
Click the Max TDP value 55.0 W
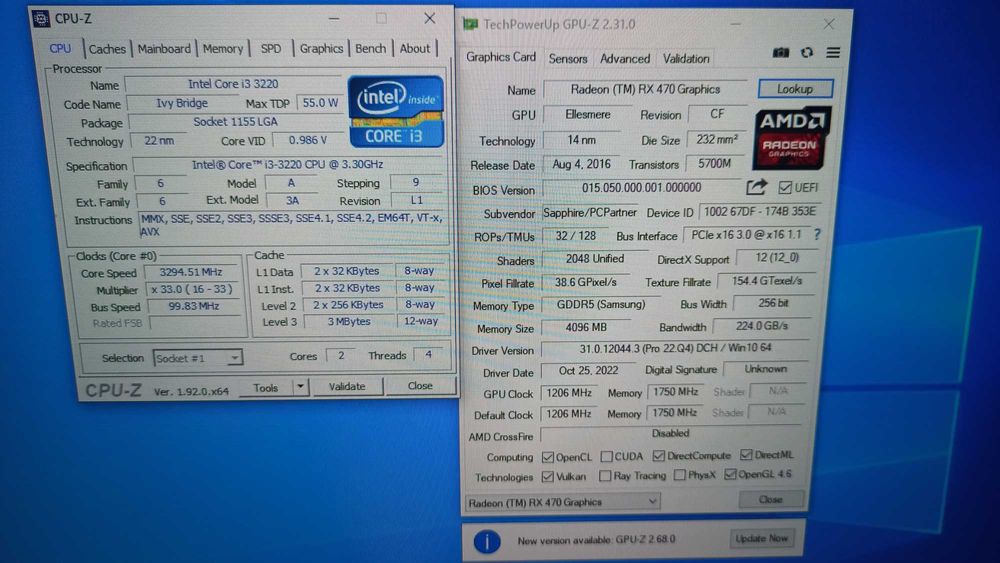pos(320,103)
